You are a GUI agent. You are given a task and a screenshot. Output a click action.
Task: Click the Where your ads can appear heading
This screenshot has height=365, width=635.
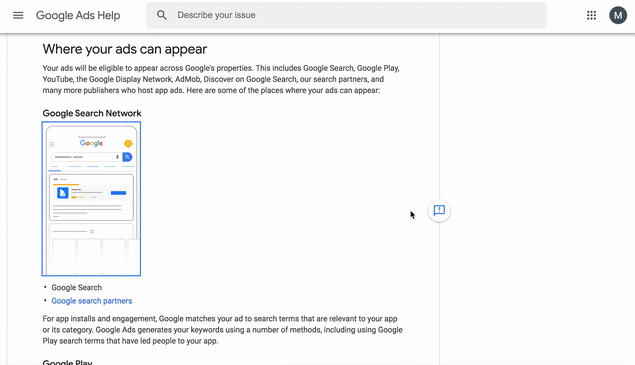125,49
